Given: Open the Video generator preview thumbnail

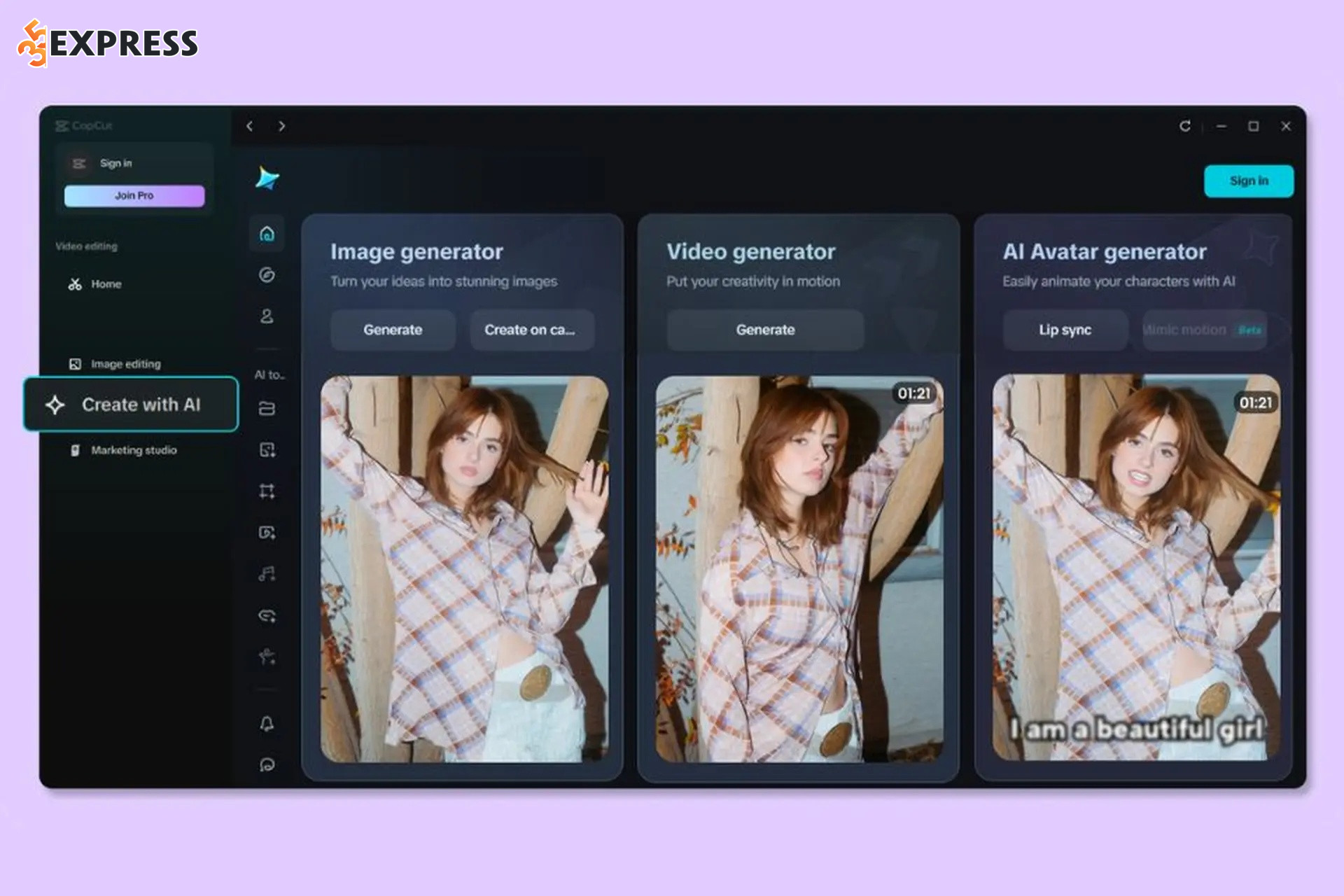Looking at the screenshot, I should [799, 569].
